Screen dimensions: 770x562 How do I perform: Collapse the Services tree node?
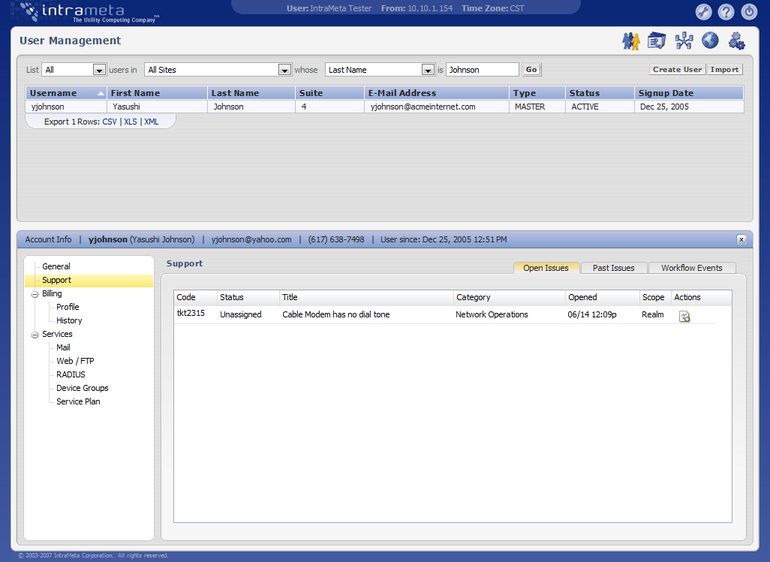pyautogui.click(x=35, y=334)
